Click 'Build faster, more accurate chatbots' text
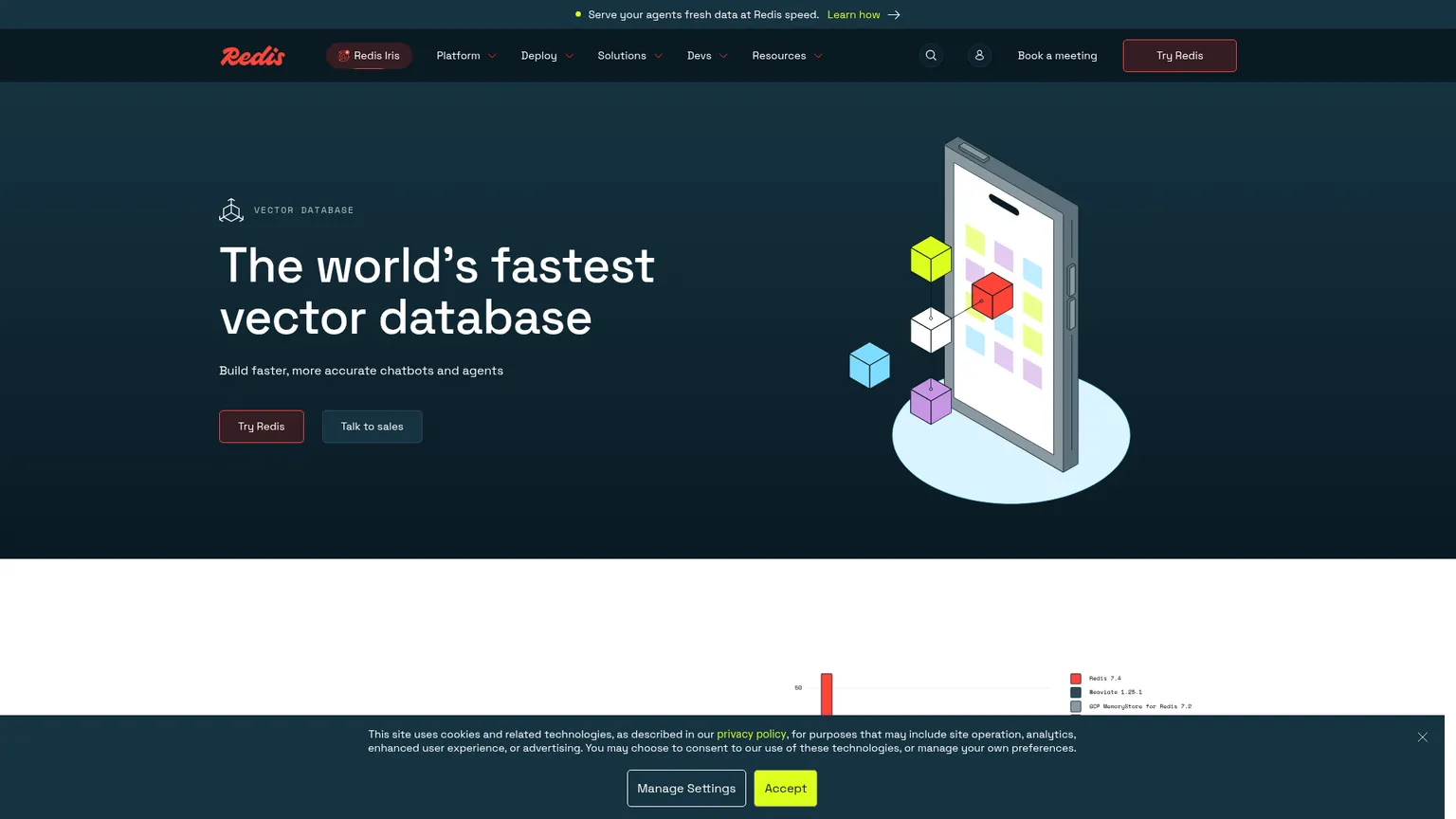 pos(361,371)
